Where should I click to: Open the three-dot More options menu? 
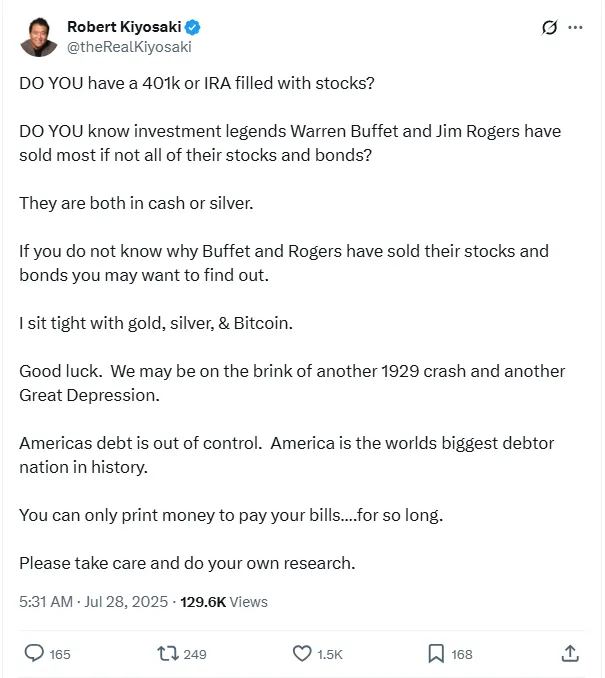pyautogui.click(x=575, y=28)
